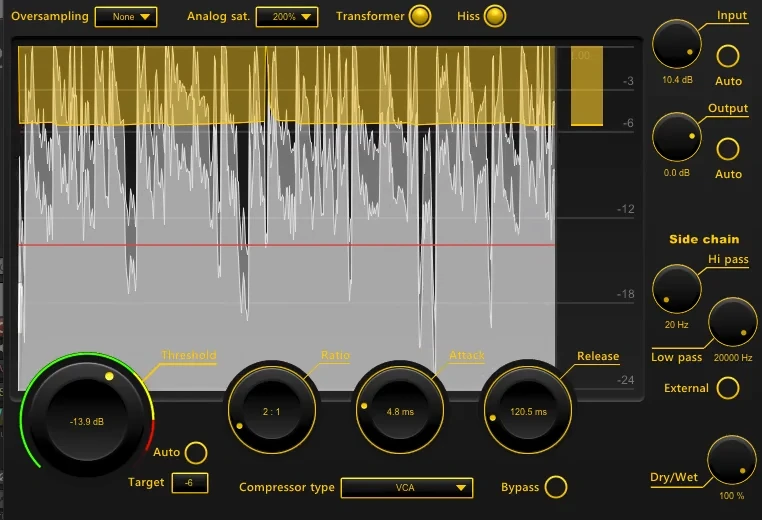Click the Ratio knob showing 2 : 1
762x520 pixels.
(x=272, y=410)
